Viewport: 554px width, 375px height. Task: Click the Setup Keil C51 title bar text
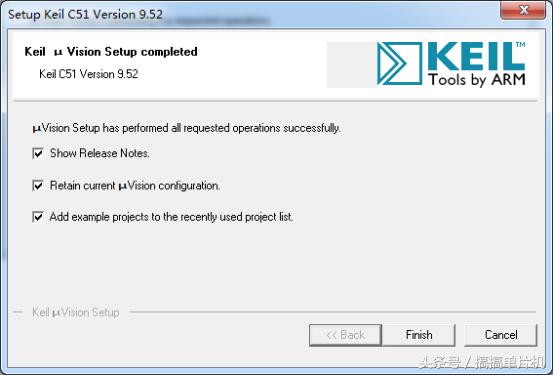(85, 14)
